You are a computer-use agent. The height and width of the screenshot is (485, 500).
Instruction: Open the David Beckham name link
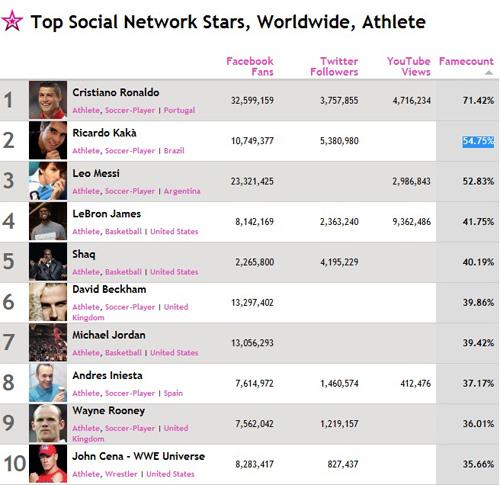coord(109,289)
